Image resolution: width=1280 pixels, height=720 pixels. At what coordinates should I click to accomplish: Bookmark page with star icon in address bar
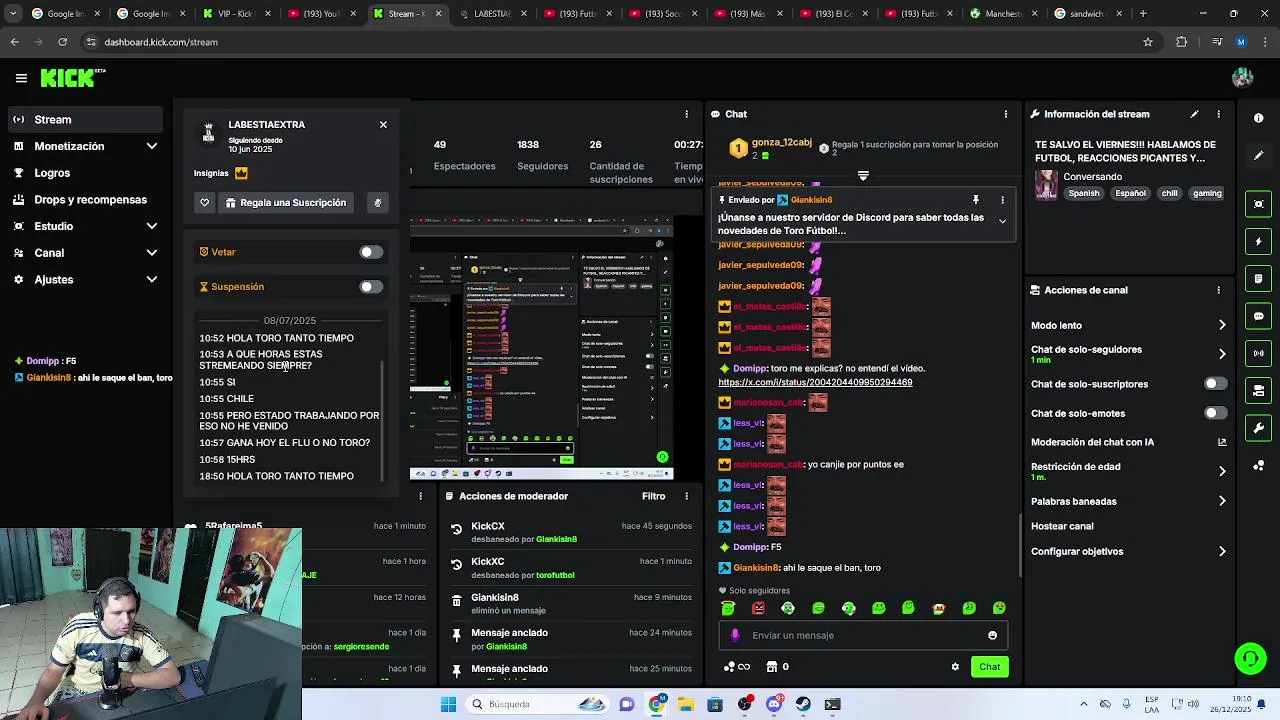click(x=1148, y=42)
